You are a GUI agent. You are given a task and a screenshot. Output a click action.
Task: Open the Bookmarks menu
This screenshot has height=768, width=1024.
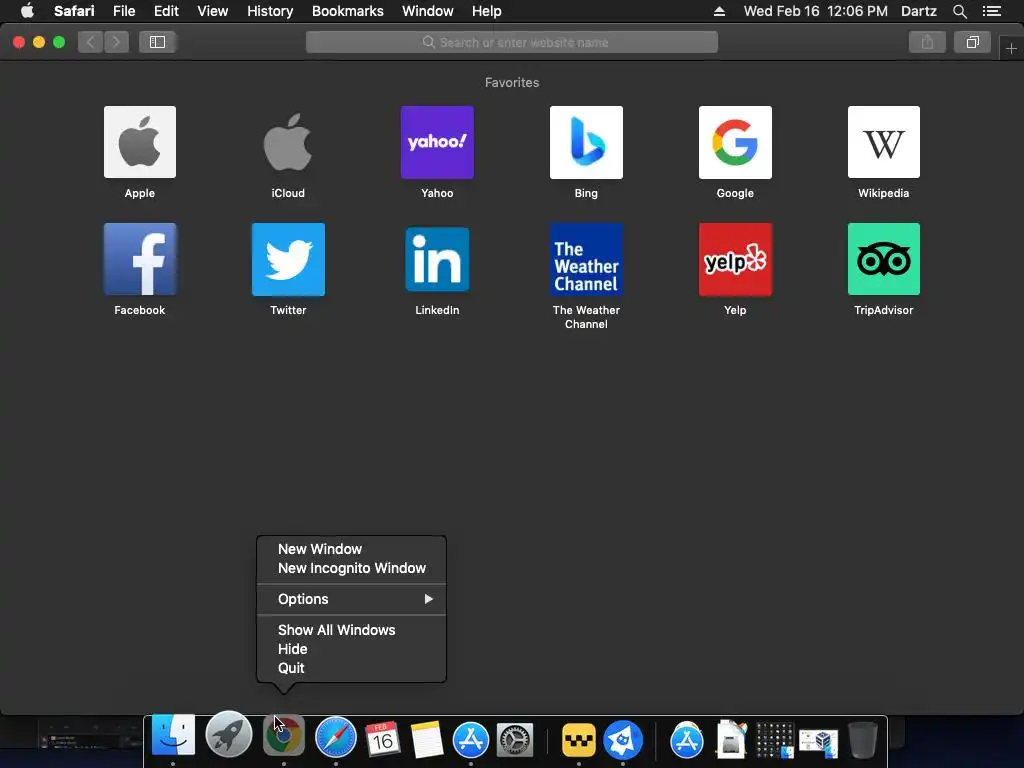(x=347, y=11)
